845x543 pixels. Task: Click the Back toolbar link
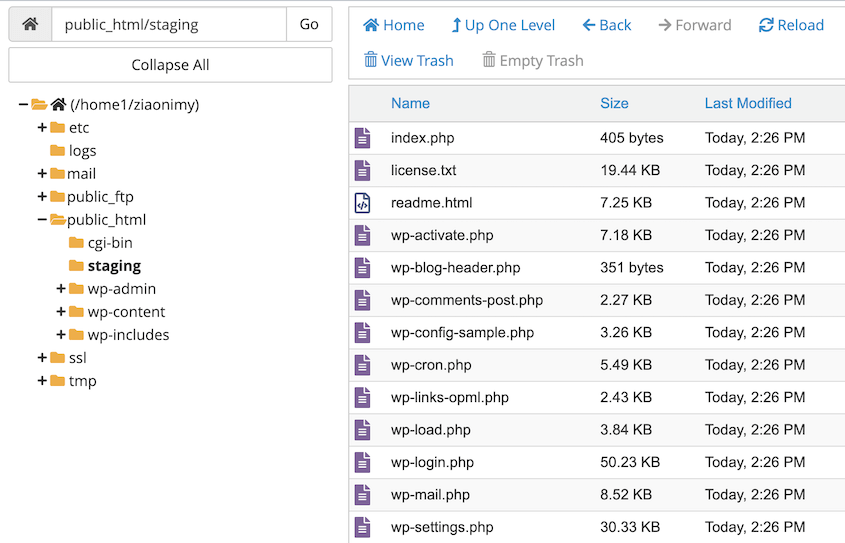(607, 25)
